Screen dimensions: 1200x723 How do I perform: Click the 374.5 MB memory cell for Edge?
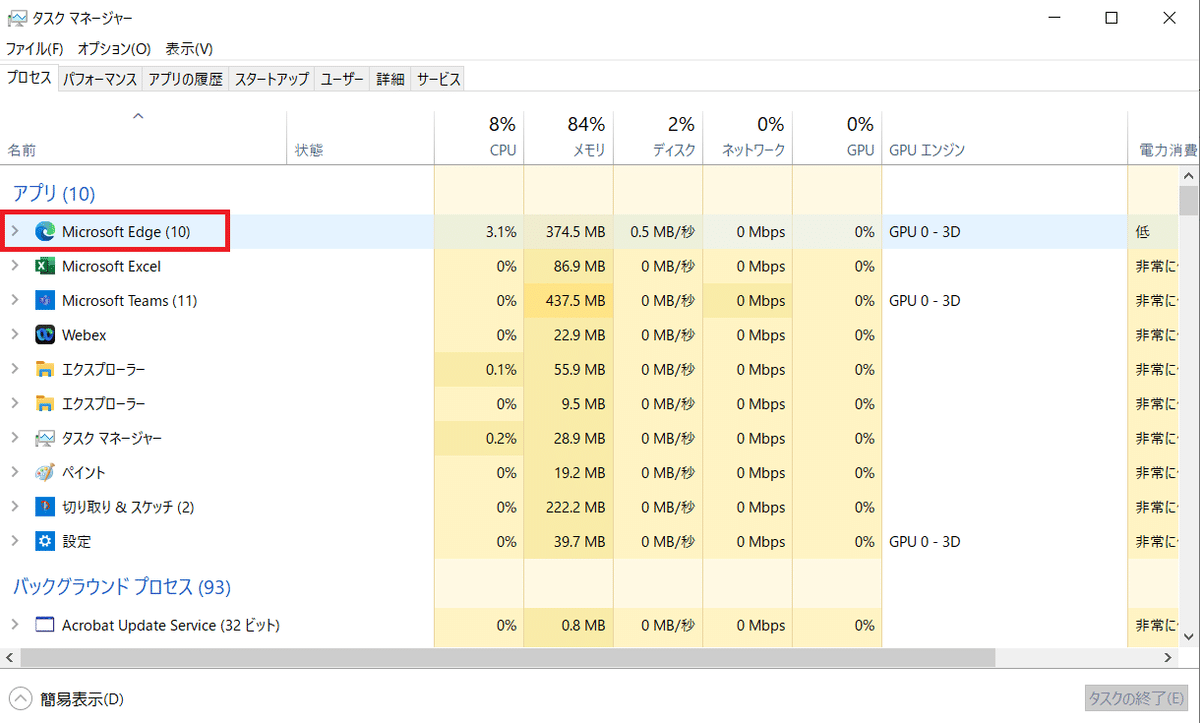(568, 232)
